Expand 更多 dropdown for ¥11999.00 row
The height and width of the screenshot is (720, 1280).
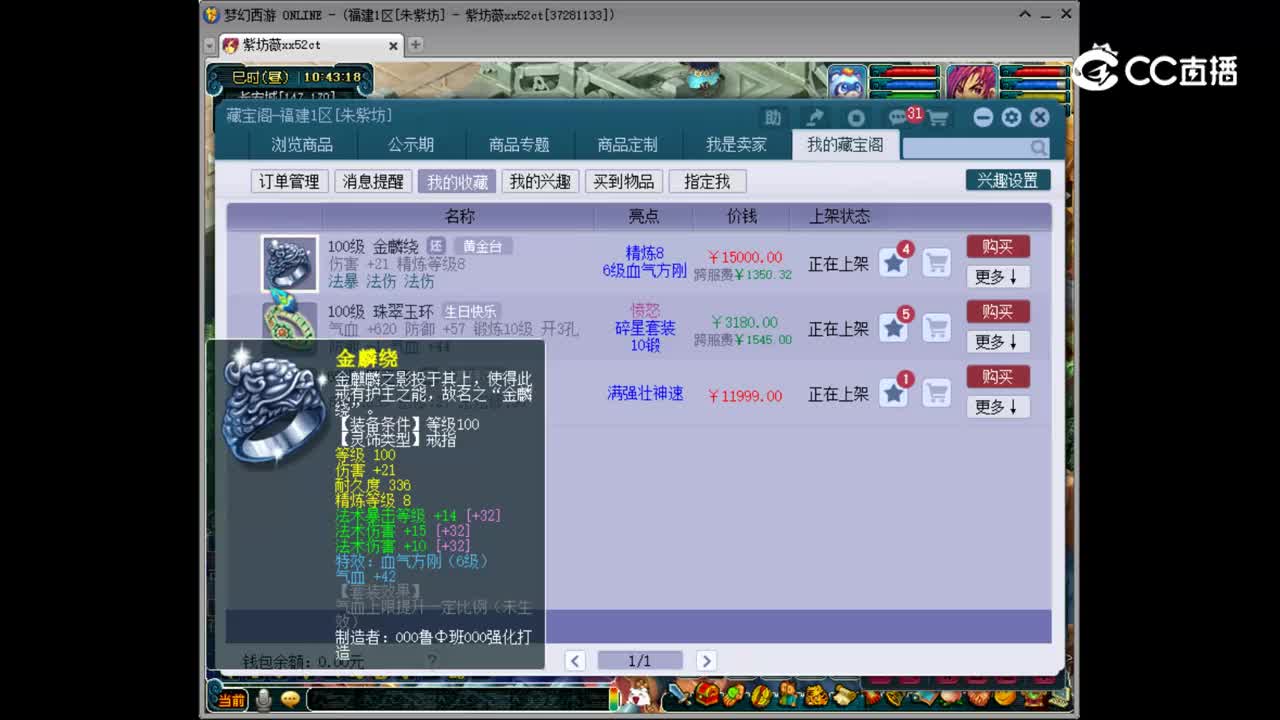tap(998, 406)
